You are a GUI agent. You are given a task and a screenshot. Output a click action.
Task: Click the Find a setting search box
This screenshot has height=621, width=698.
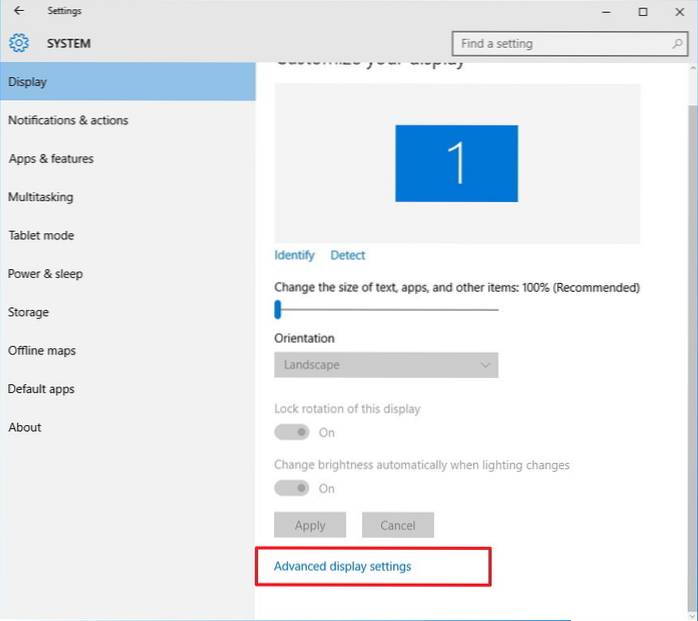pos(559,44)
